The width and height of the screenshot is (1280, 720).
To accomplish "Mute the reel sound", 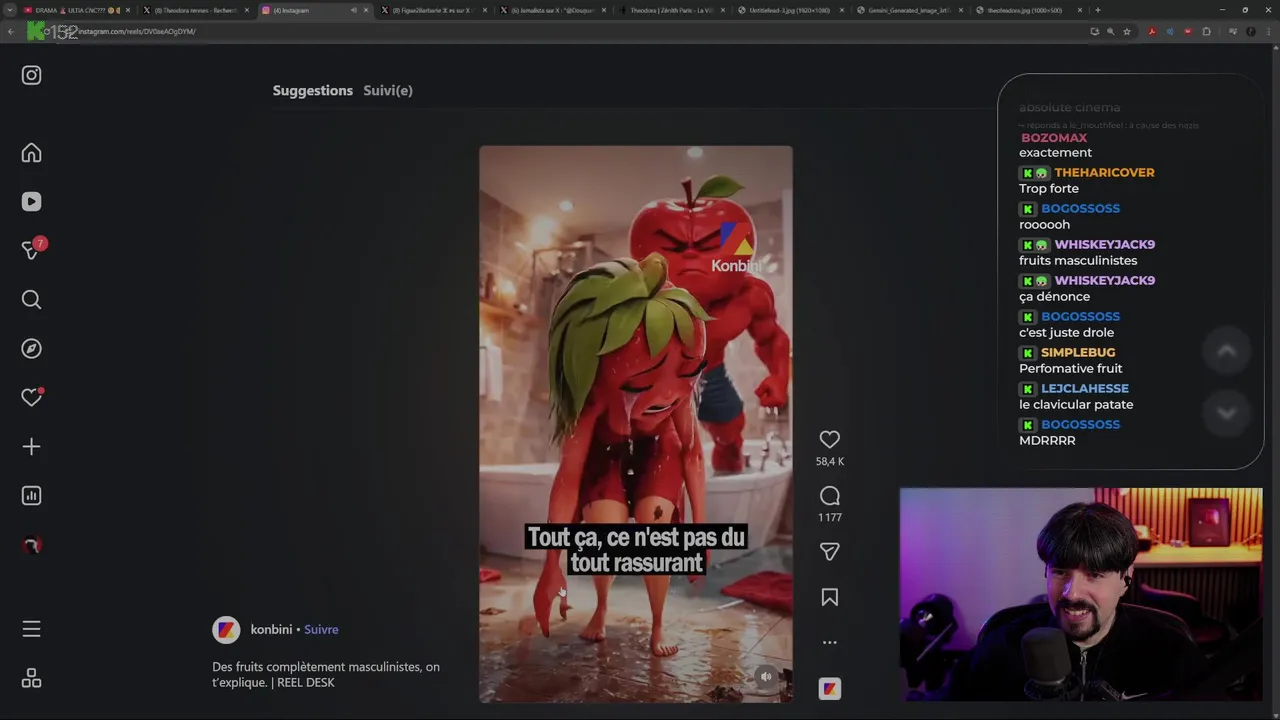I will pyautogui.click(x=766, y=677).
